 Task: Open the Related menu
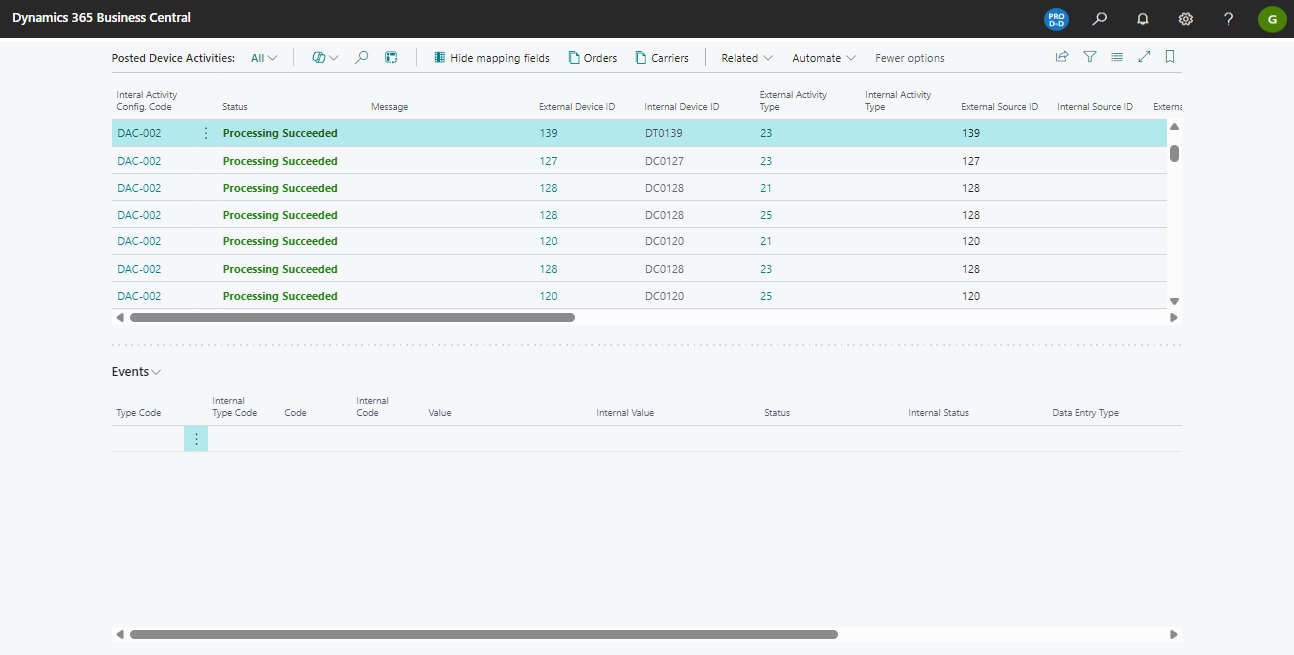747,58
